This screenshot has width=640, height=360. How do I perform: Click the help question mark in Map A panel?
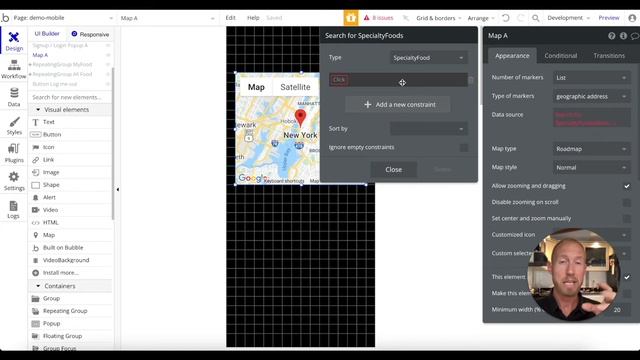(611, 36)
